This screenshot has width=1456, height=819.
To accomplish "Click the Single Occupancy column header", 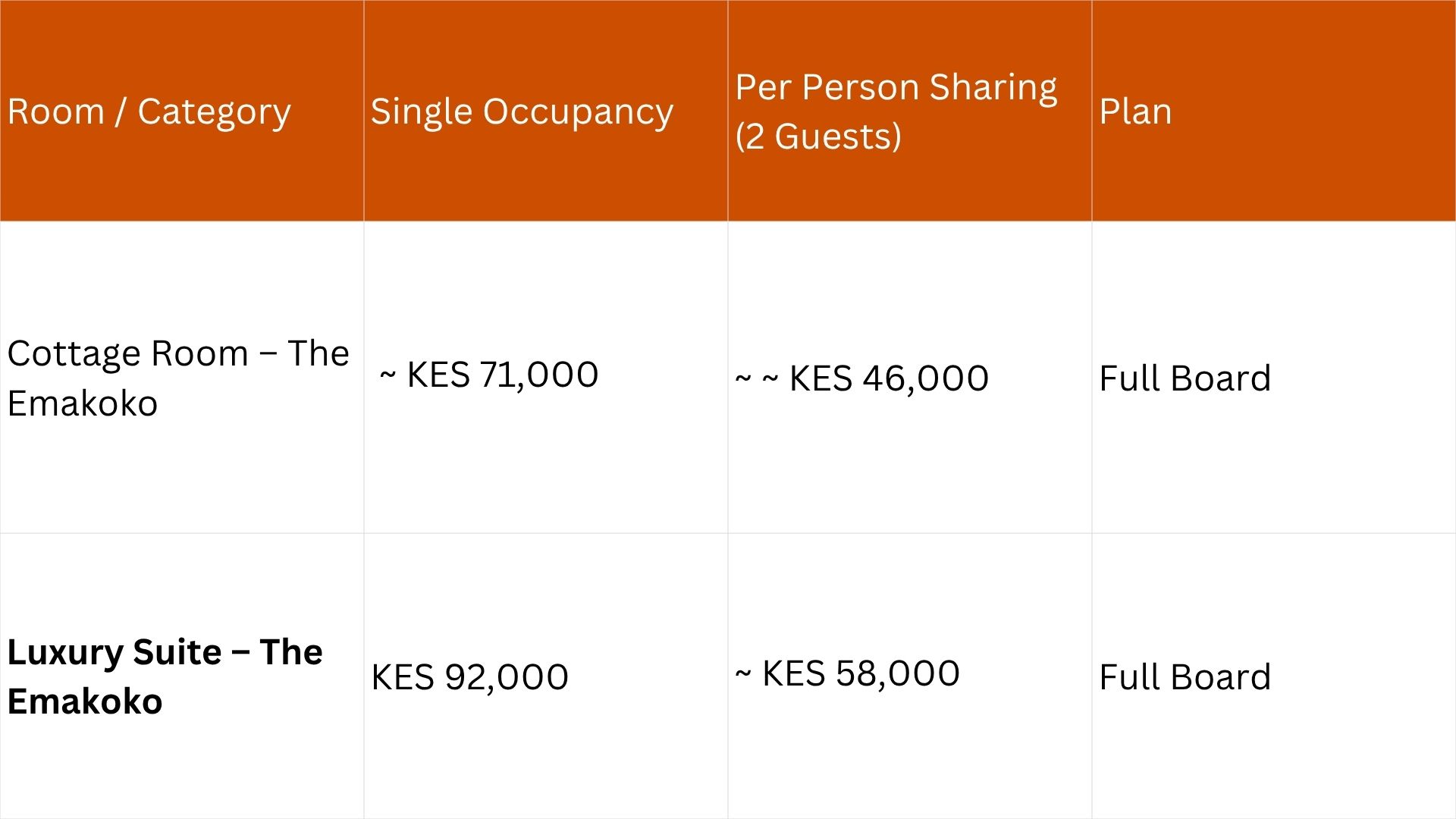I will pyautogui.click(x=522, y=111).
